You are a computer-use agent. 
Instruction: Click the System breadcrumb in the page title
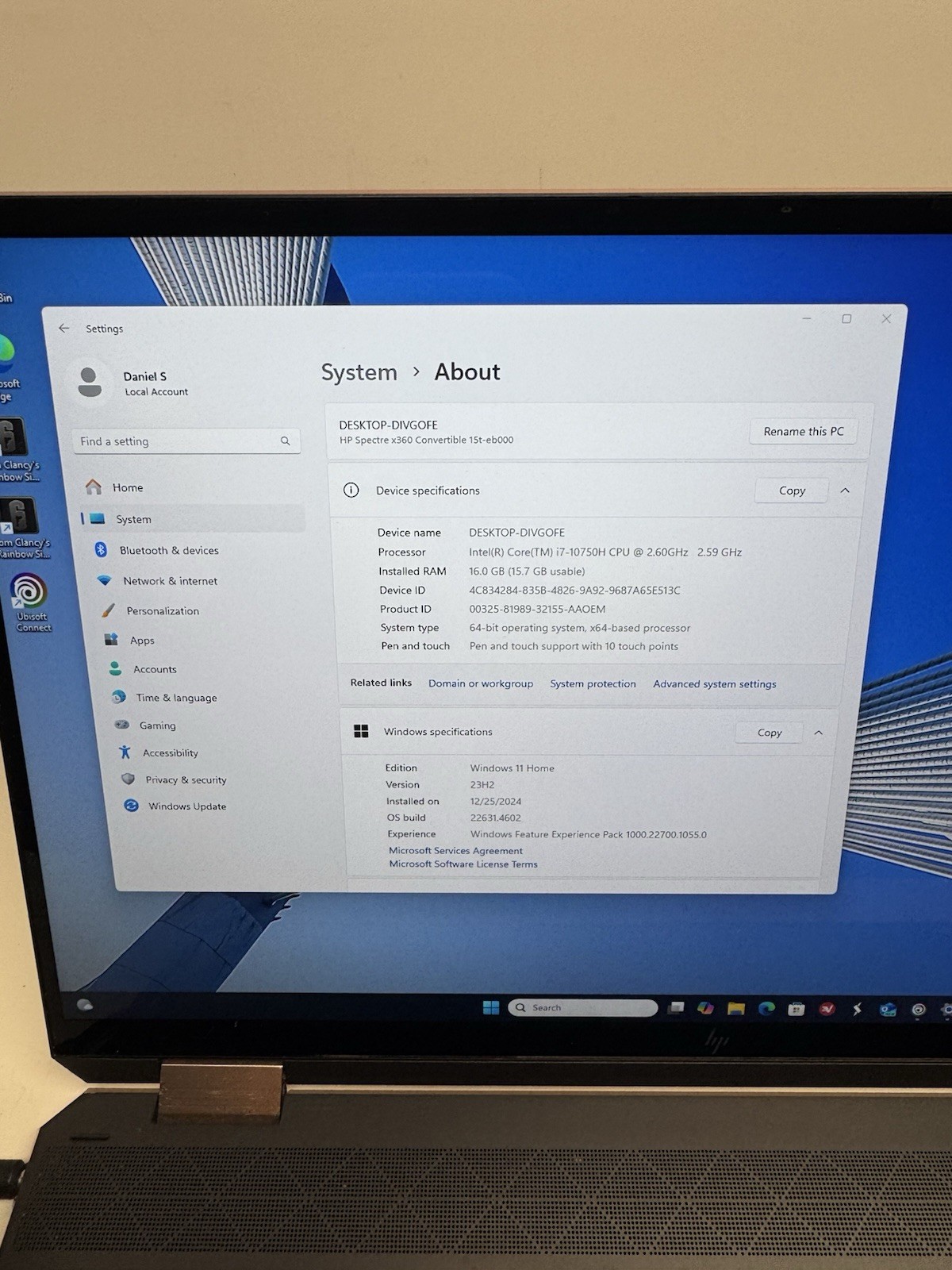pos(359,372)
